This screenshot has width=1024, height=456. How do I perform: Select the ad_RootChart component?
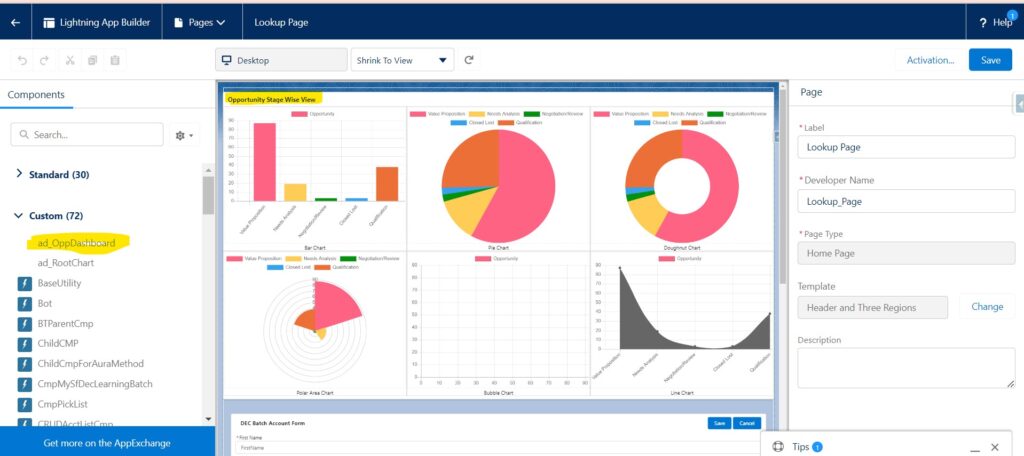coord(66,263)
